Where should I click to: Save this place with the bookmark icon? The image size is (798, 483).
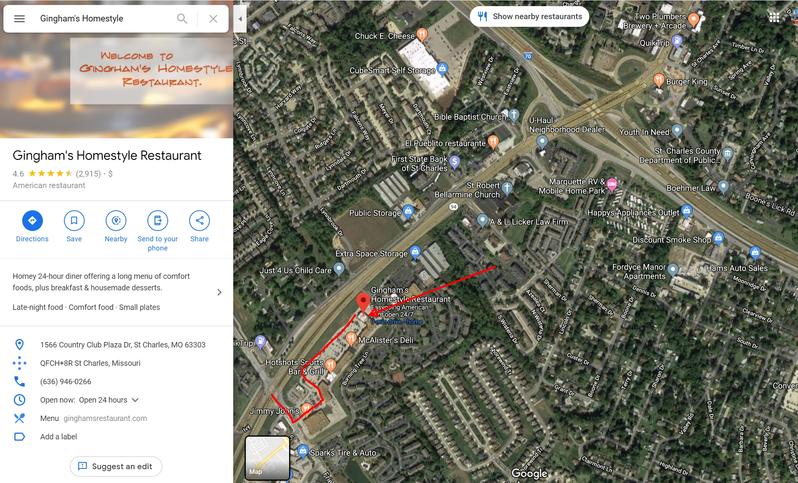click(74, 221)
